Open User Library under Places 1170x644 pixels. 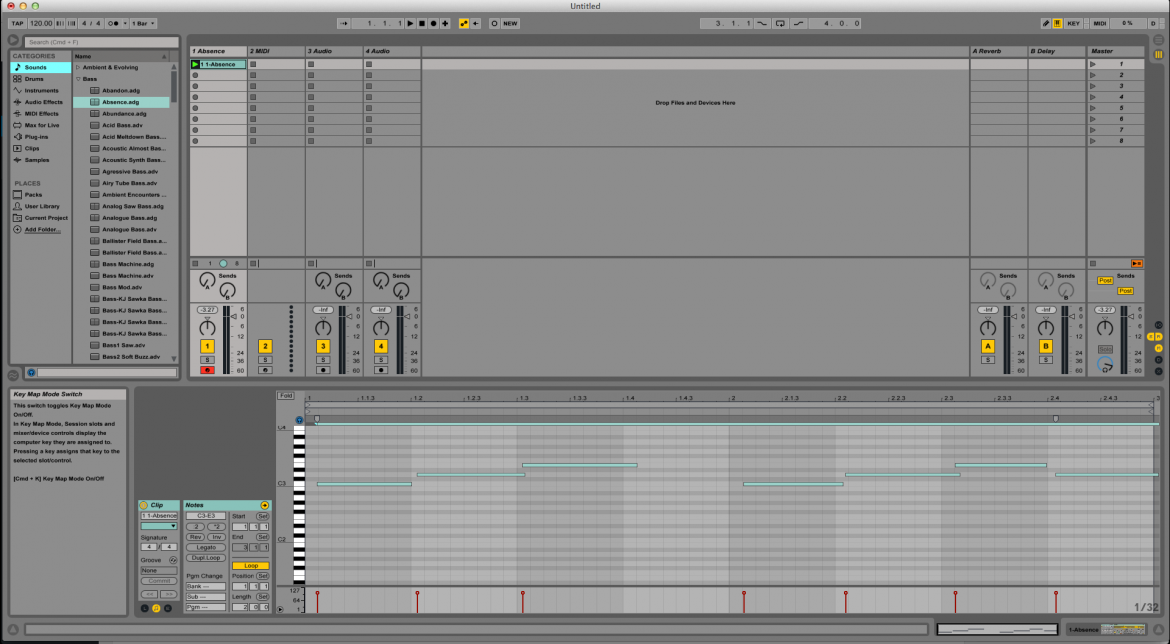point(42,206)
